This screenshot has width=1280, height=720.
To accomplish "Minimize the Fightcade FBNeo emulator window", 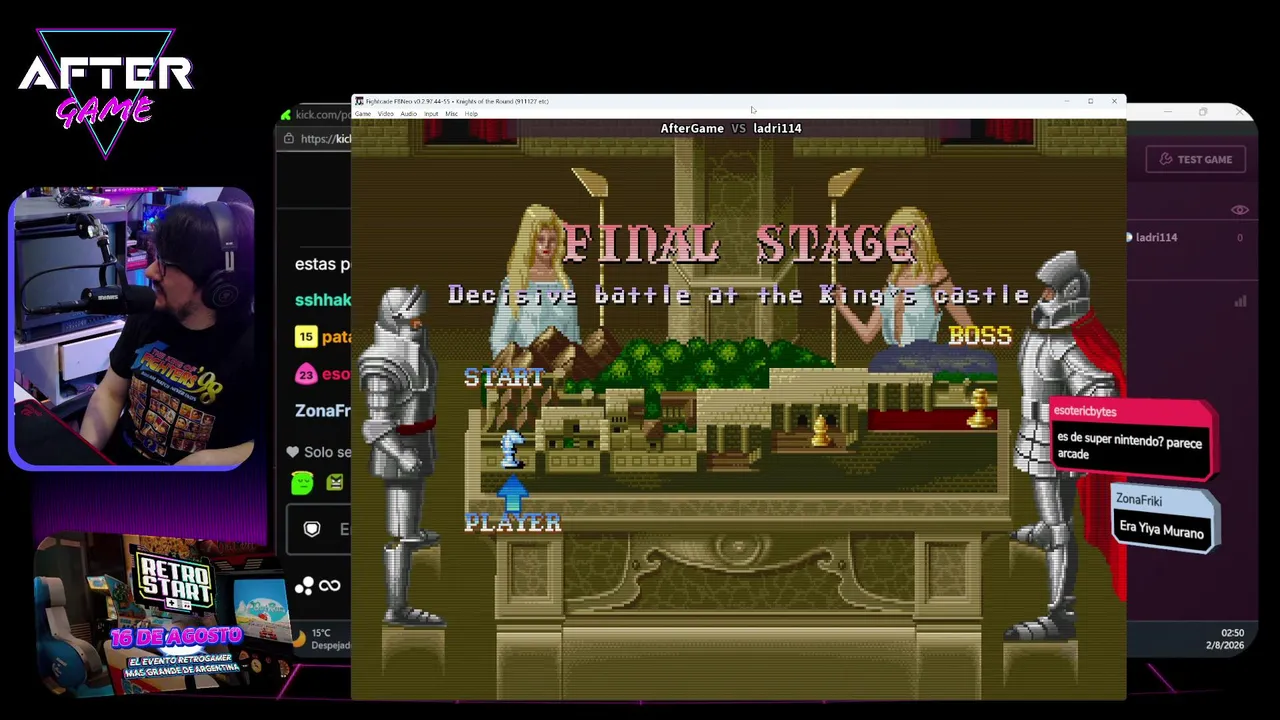I will (x=1066, y=101).
